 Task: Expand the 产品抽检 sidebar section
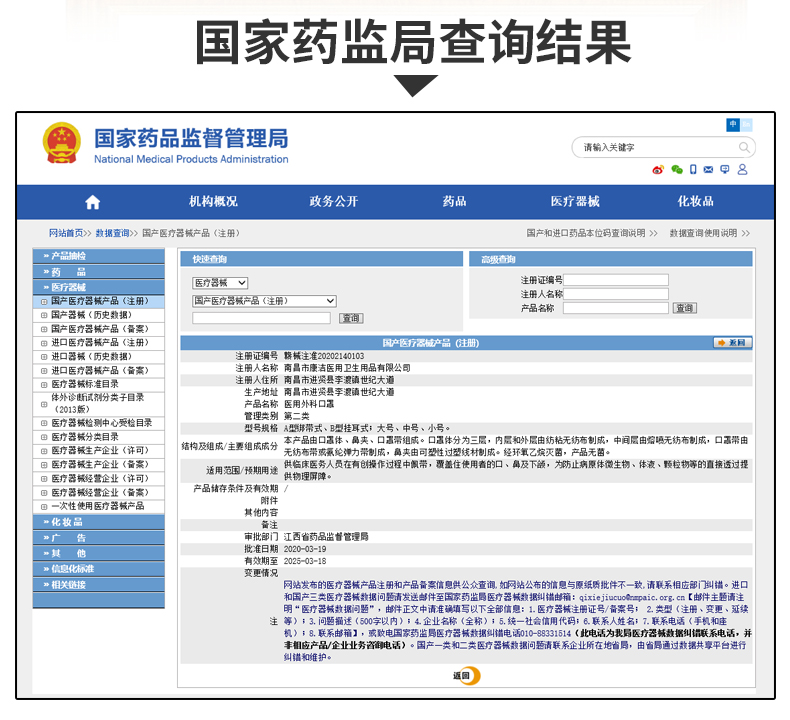99,256
